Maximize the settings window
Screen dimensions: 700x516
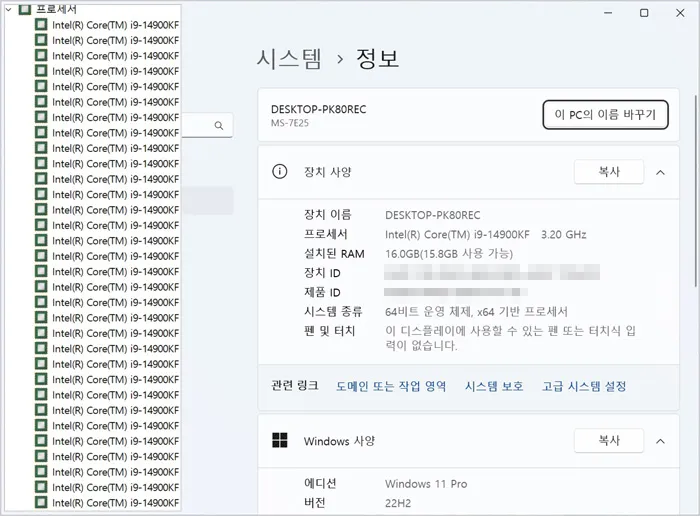click(644, 13)
